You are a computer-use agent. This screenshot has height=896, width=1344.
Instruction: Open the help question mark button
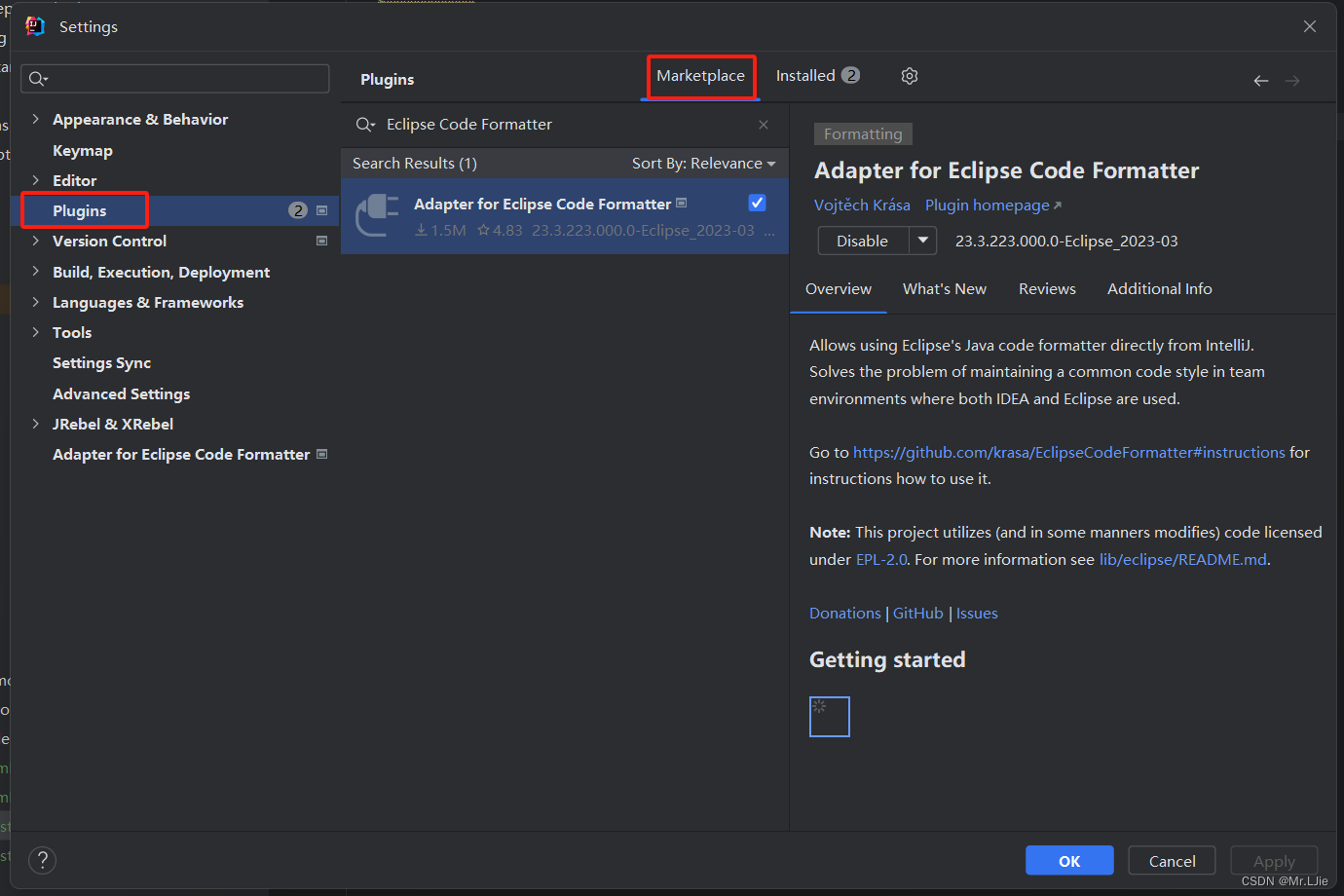click(x=43, y=860)
